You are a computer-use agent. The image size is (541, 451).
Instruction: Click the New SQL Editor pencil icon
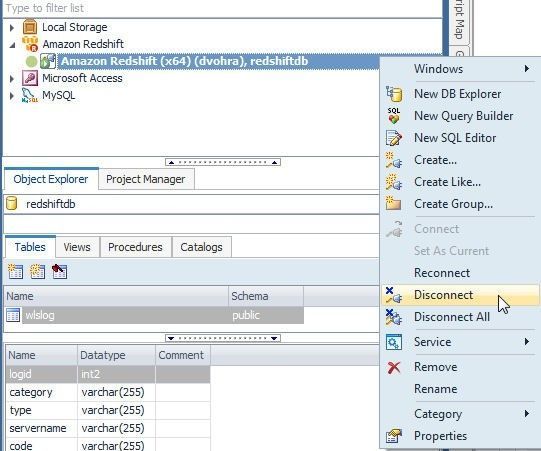click(394, 138)
